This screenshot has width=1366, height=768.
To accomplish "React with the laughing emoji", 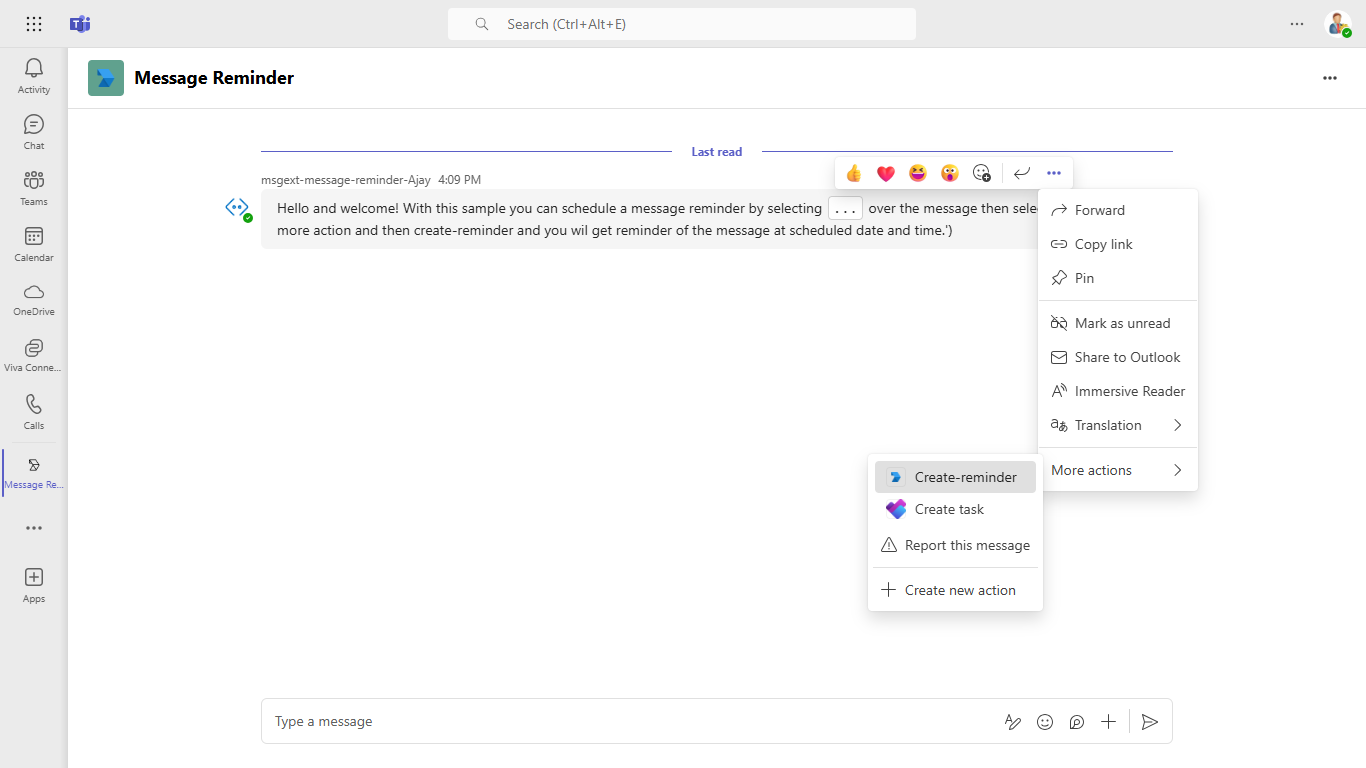I will 917,173.
